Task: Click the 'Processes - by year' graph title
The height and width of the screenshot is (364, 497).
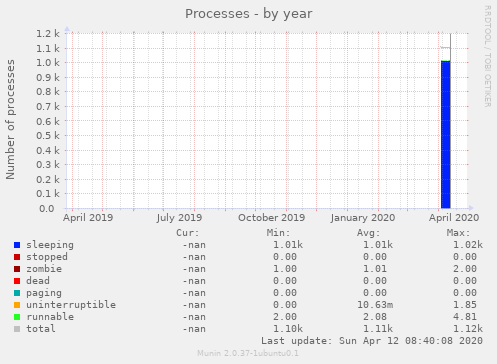Action: (x=249, y=14)
